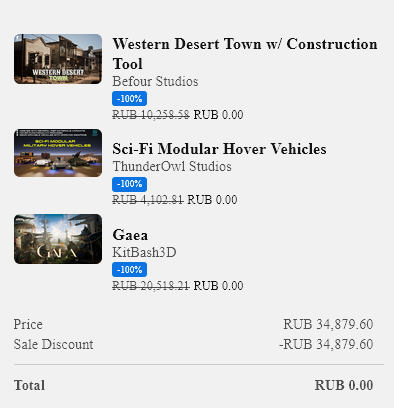The image size is (394, 408).
Task: Visit the Befour Studios seller link
Action: [x=155, y=81]
